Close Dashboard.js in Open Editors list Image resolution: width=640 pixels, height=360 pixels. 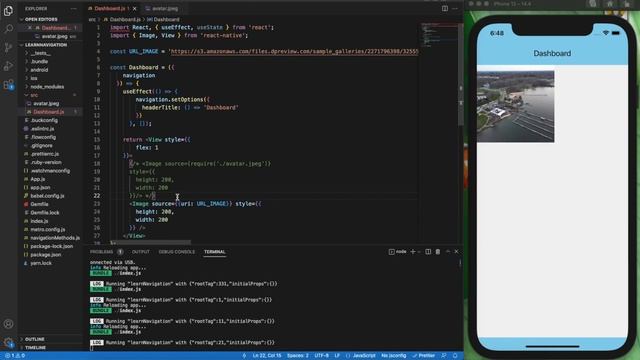(30, 28)
